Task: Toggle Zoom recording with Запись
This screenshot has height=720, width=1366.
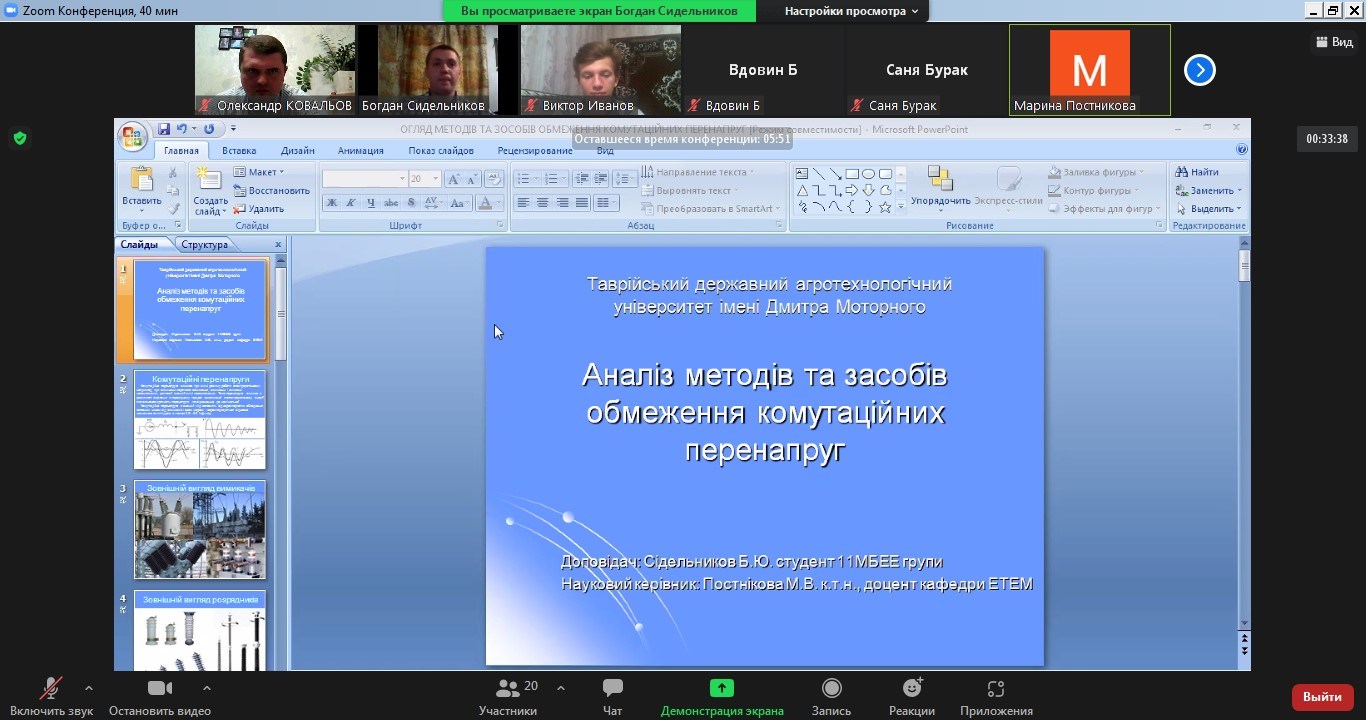Action: coord(831,697)
